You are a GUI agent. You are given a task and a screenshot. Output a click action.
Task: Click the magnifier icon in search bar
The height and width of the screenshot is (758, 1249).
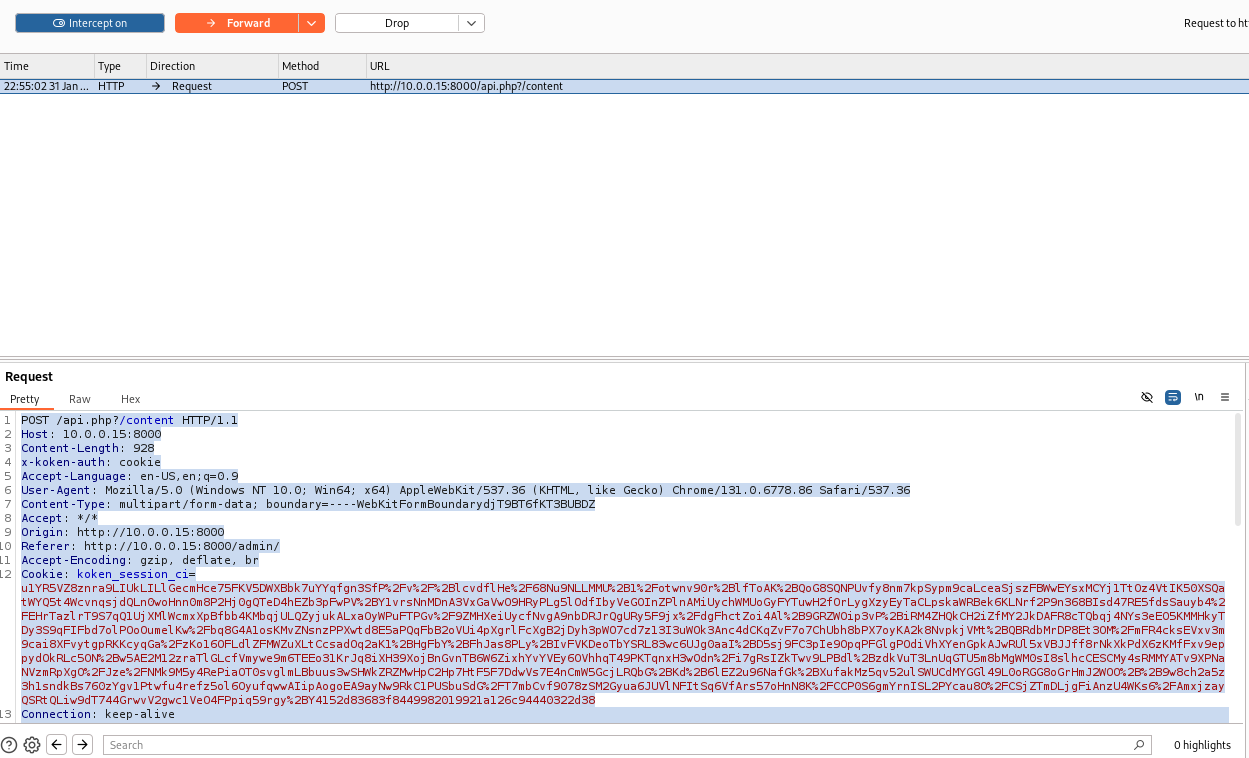point(1139,745)
